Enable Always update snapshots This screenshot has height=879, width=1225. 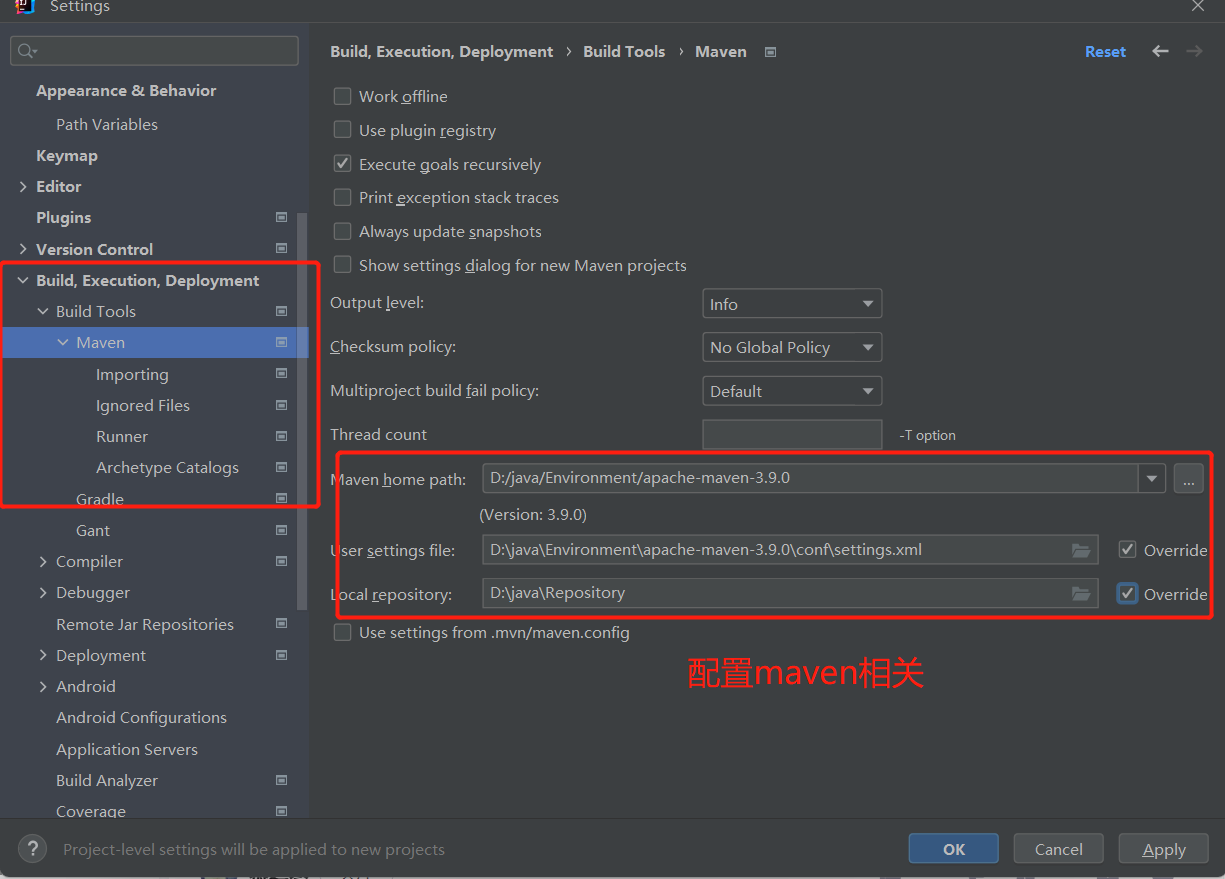[x=342, y=231]
